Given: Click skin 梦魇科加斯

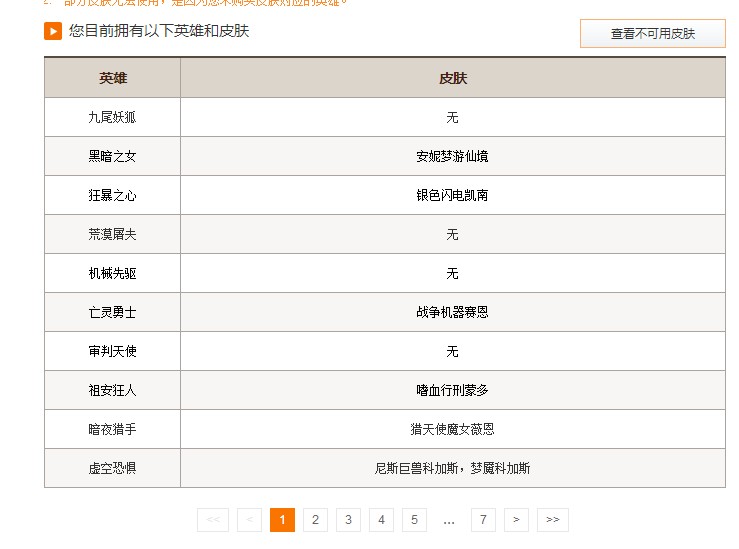Looking at the screenshot, I should (501, 468).
